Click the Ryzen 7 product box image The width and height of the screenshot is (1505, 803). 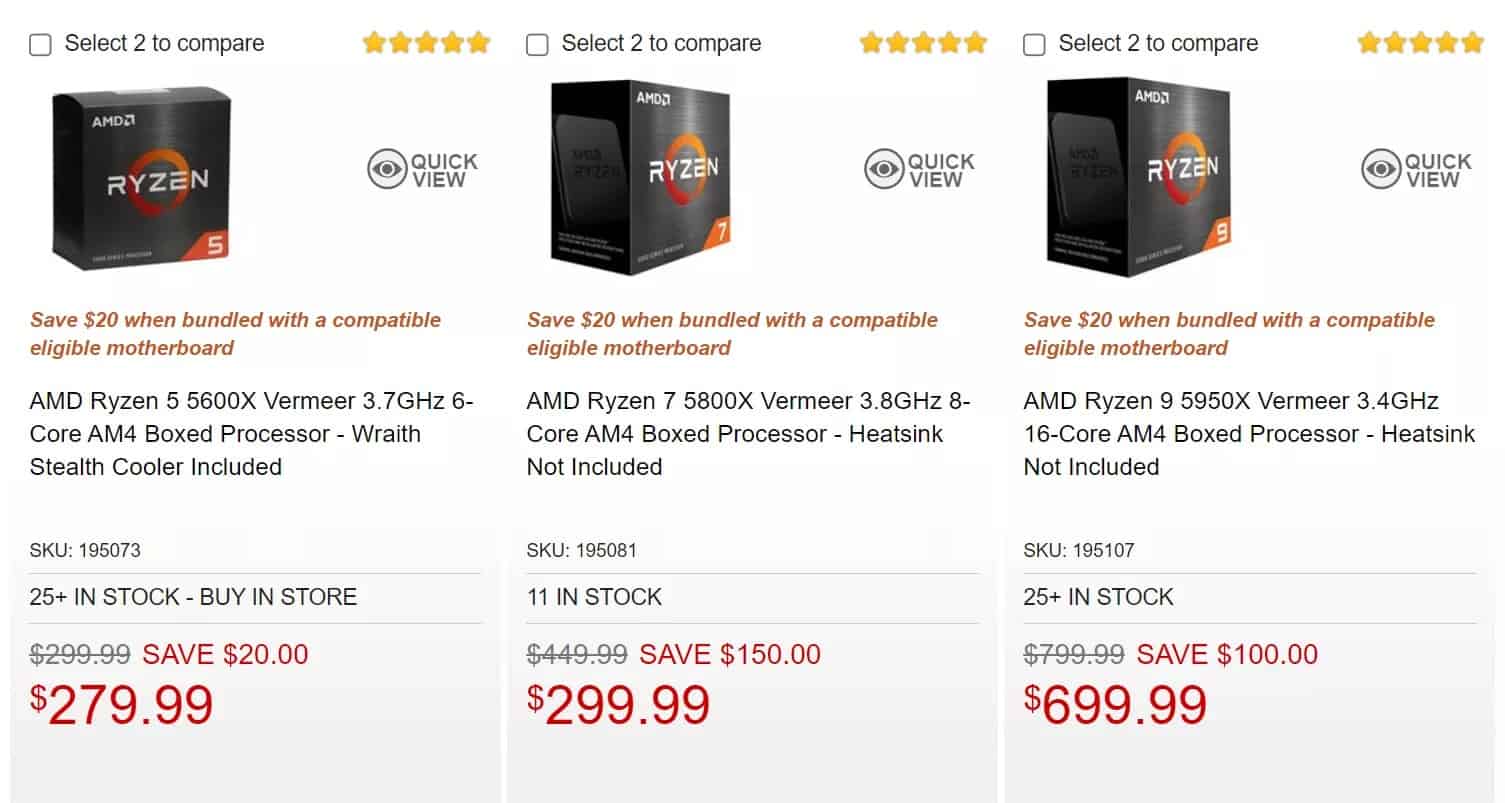(x=641, y=178)
